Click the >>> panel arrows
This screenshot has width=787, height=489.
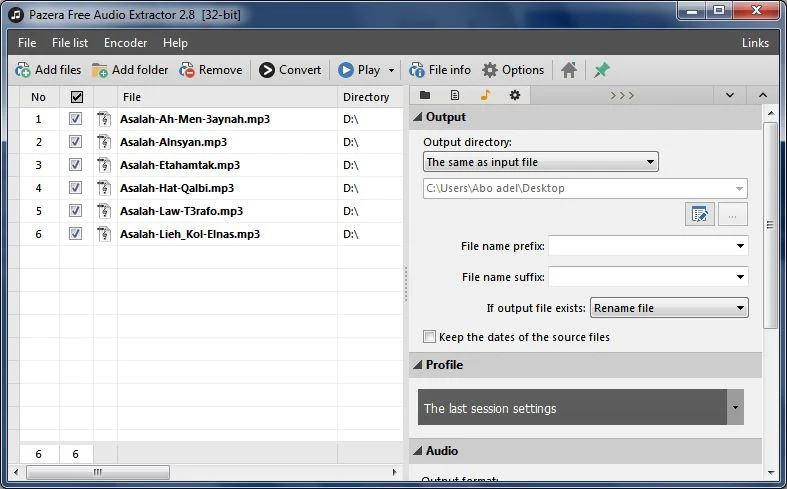622,95
